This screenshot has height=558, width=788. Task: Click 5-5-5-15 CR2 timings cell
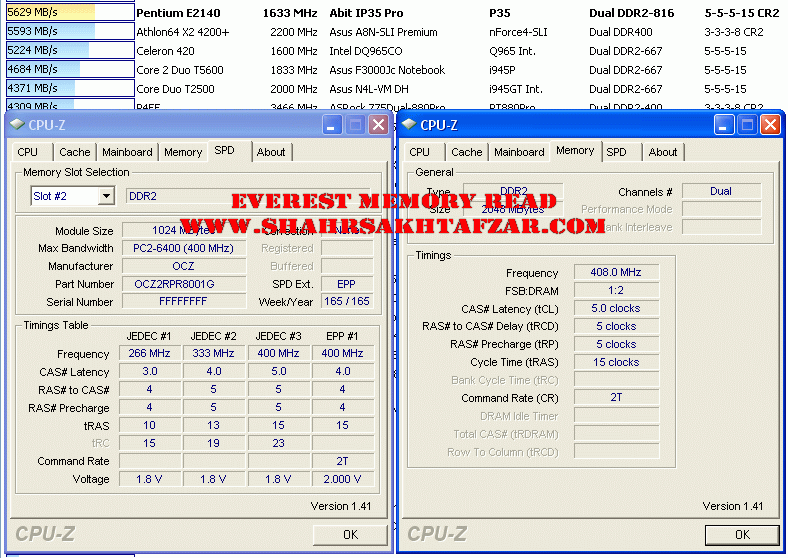(742, 13)
